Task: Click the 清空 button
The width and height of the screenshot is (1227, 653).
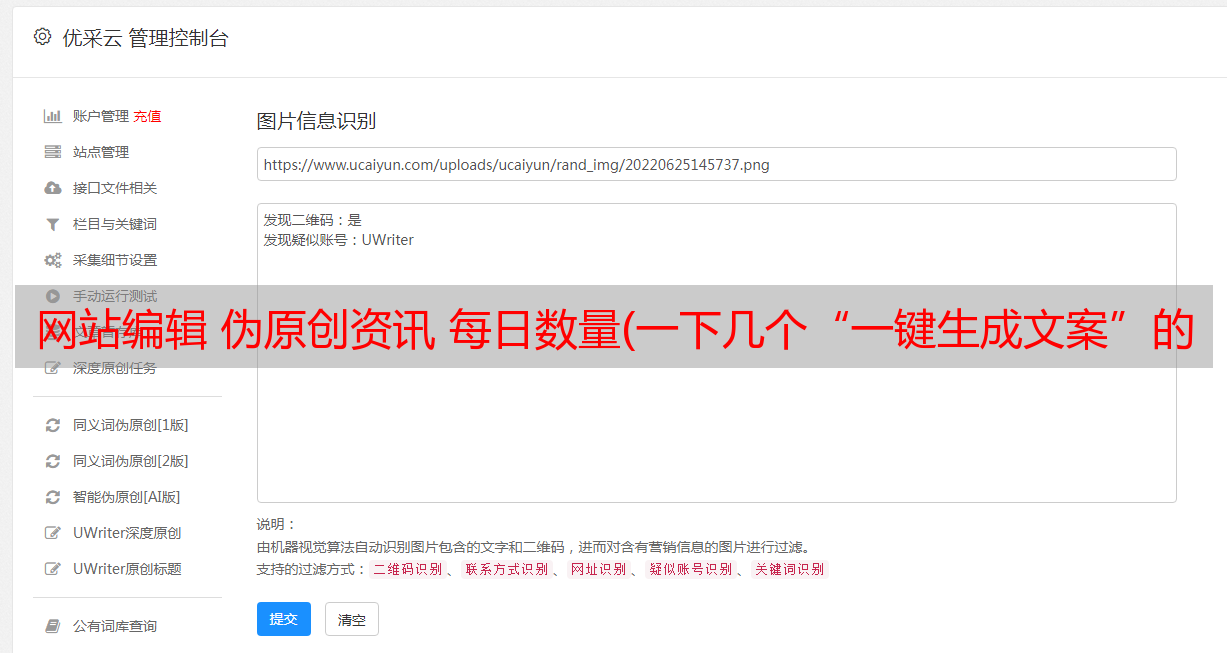Action: (x=352, y=620)
